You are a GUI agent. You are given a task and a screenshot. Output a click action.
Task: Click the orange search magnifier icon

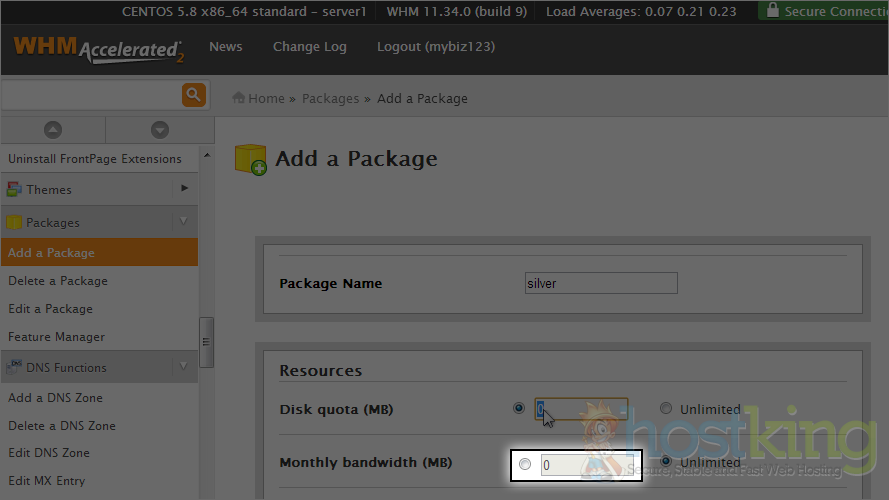pos(193,95)
